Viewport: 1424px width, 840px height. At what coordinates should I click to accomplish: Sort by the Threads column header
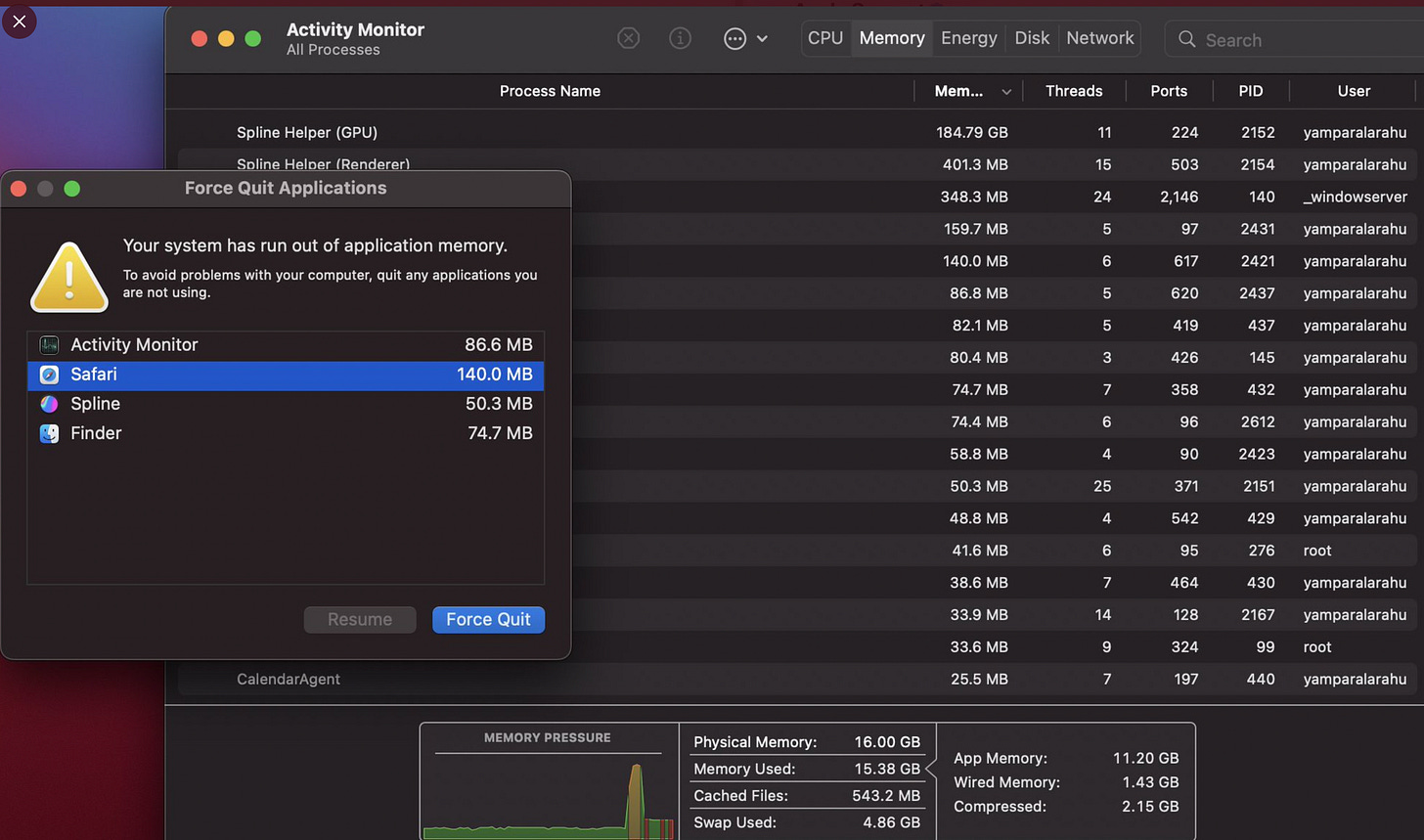coord(1074,91)
